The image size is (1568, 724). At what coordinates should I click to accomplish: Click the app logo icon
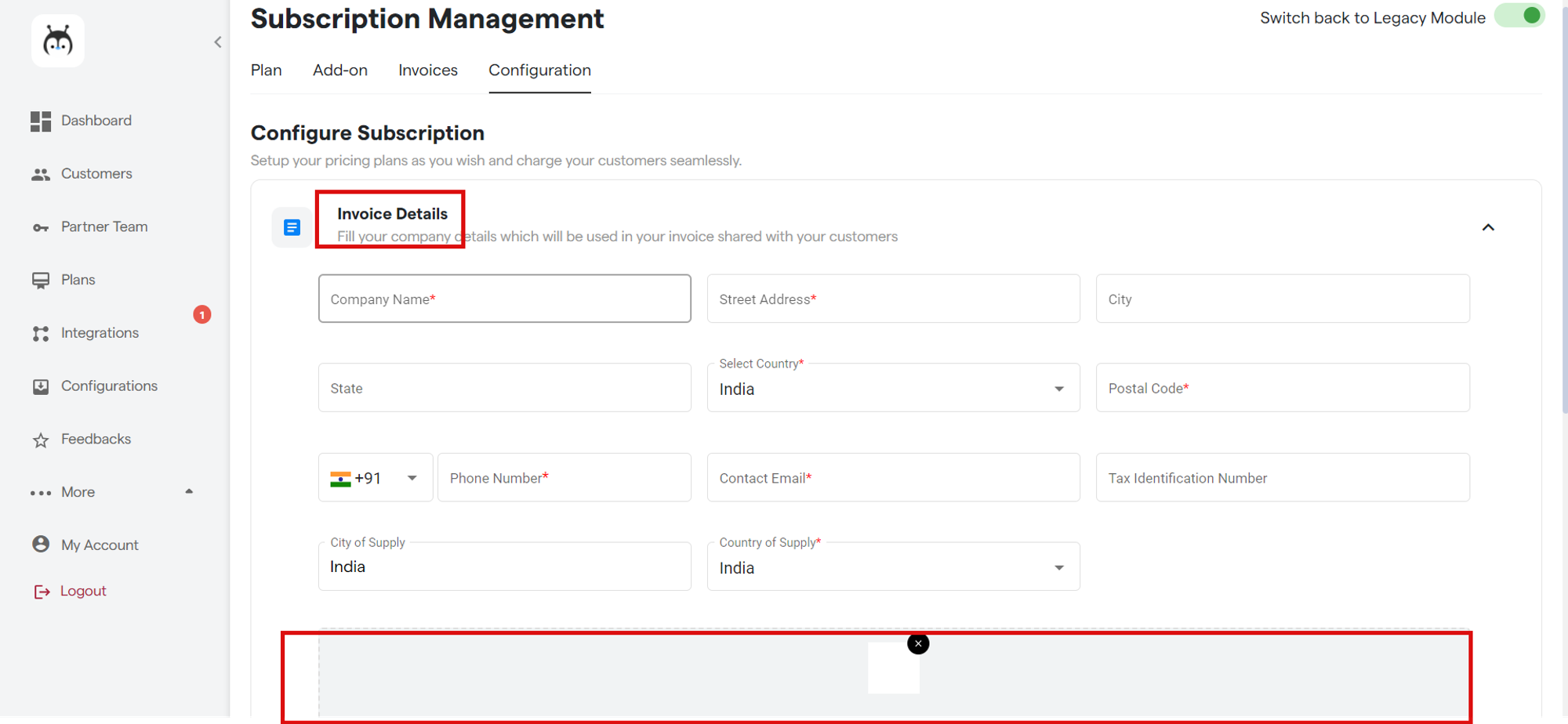[58, 41]
